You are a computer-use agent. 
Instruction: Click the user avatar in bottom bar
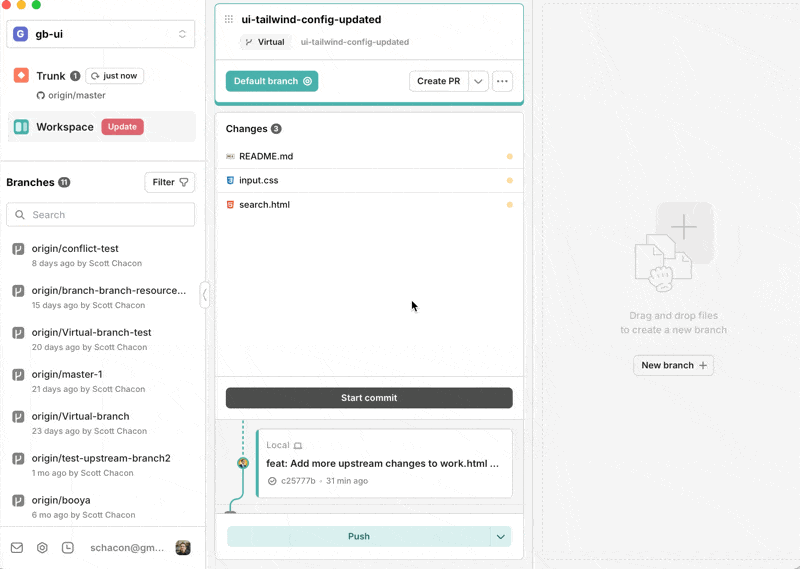coord(183,548)
